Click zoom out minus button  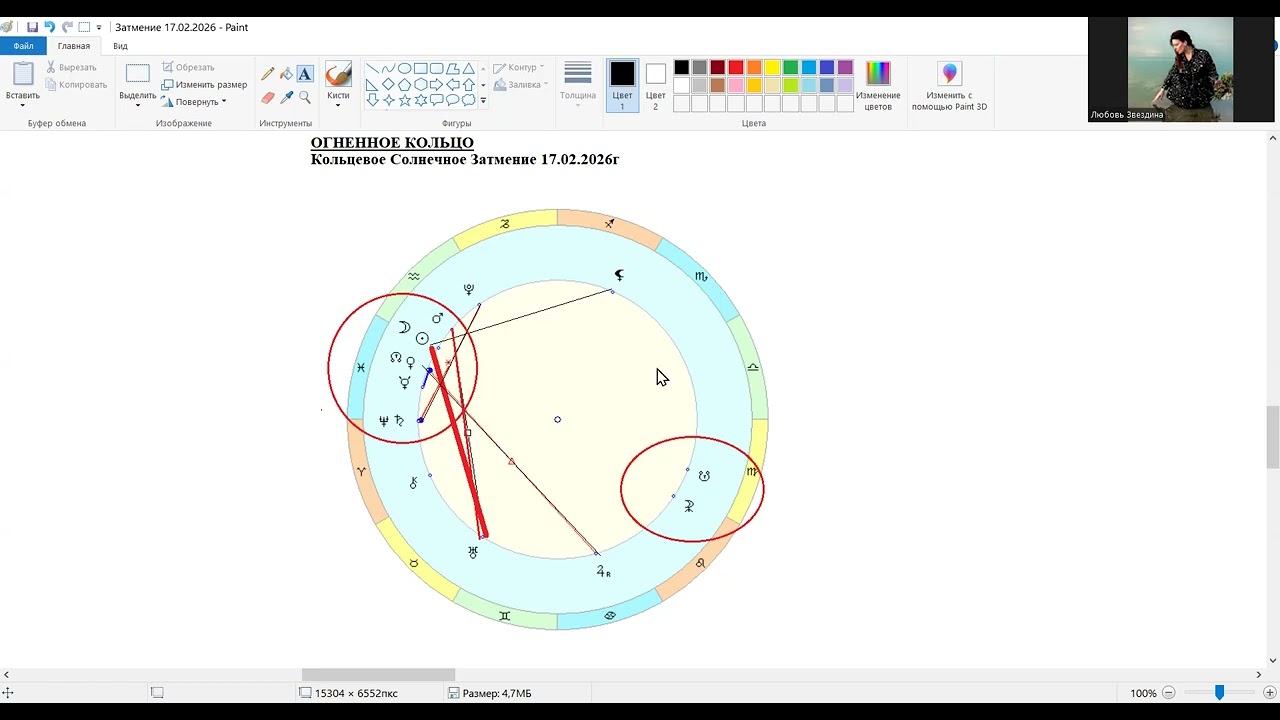[1168, 693]
